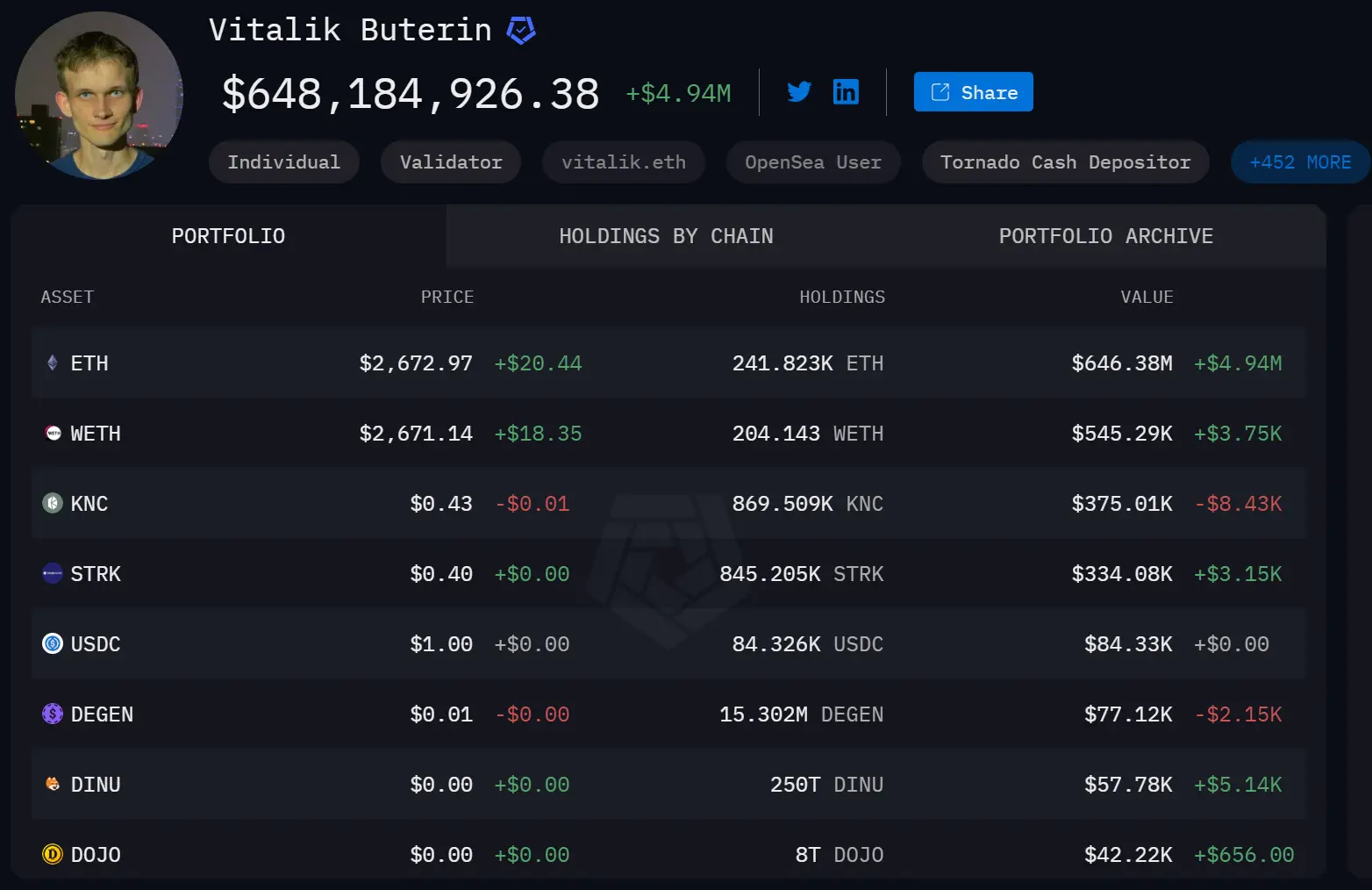Switch to the PORTFOLIO tab
The image size is (1372, 890).
228,236
